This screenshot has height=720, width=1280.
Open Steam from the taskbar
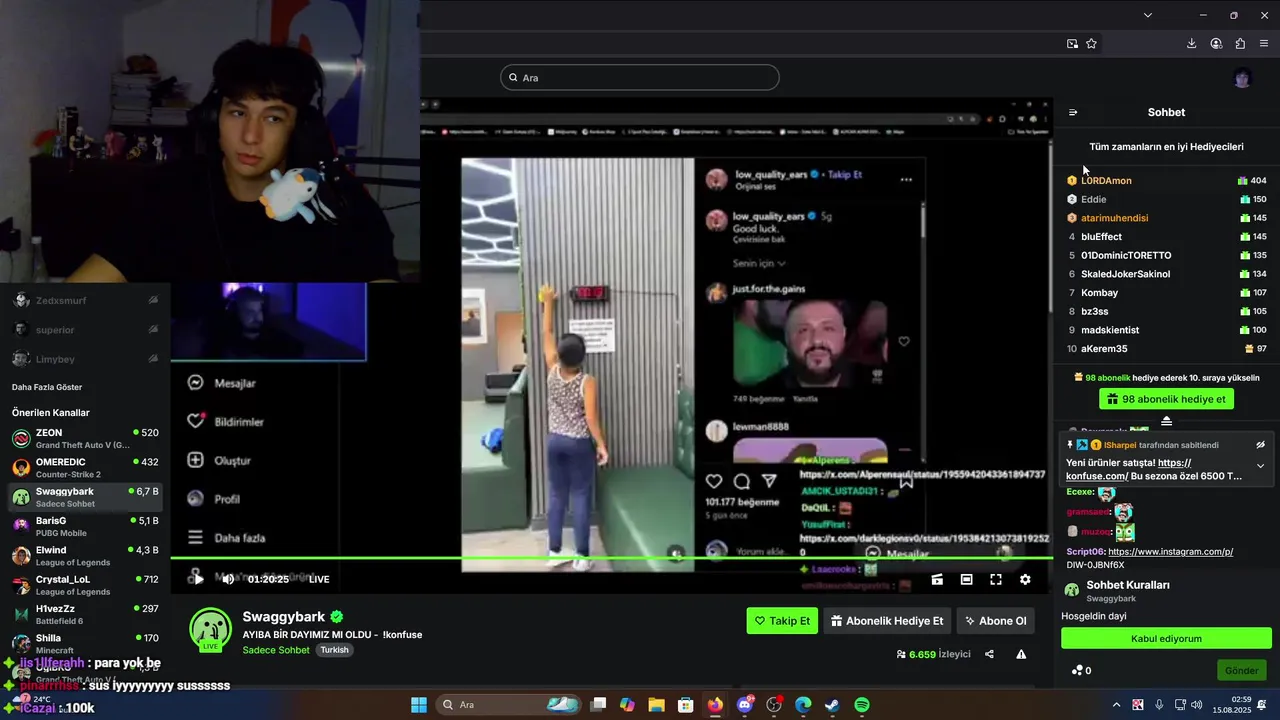point(832,705)
